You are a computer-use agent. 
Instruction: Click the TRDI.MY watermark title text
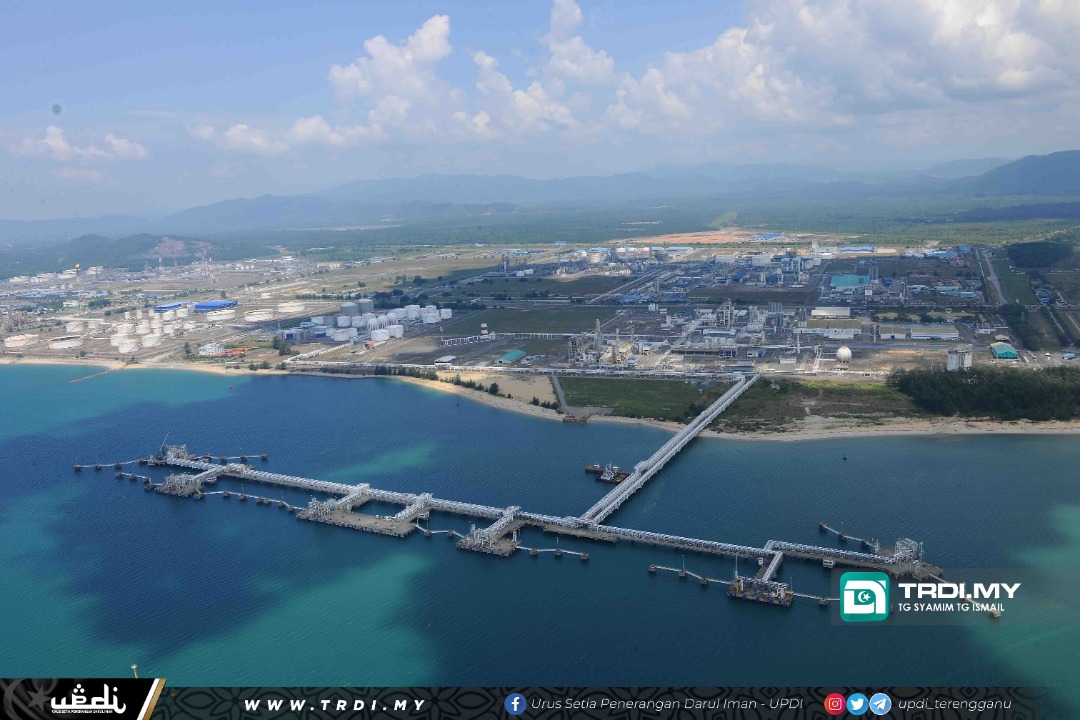coord(958,589)
